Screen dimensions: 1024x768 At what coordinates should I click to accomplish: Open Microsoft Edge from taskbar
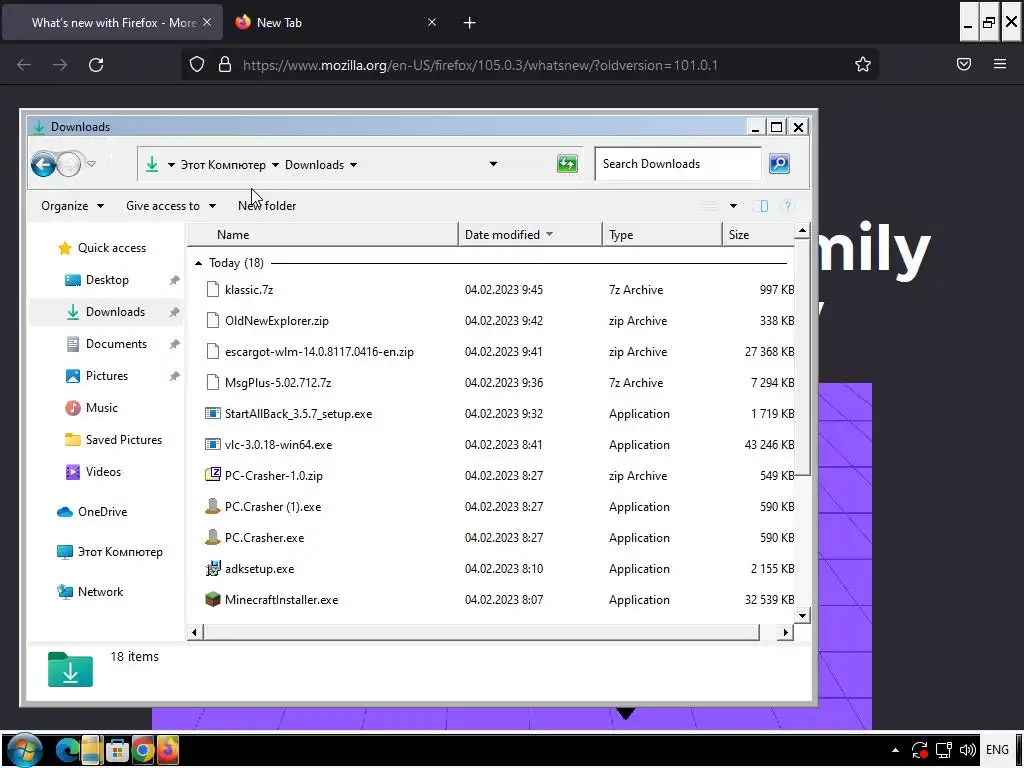[x=67, y=750]
